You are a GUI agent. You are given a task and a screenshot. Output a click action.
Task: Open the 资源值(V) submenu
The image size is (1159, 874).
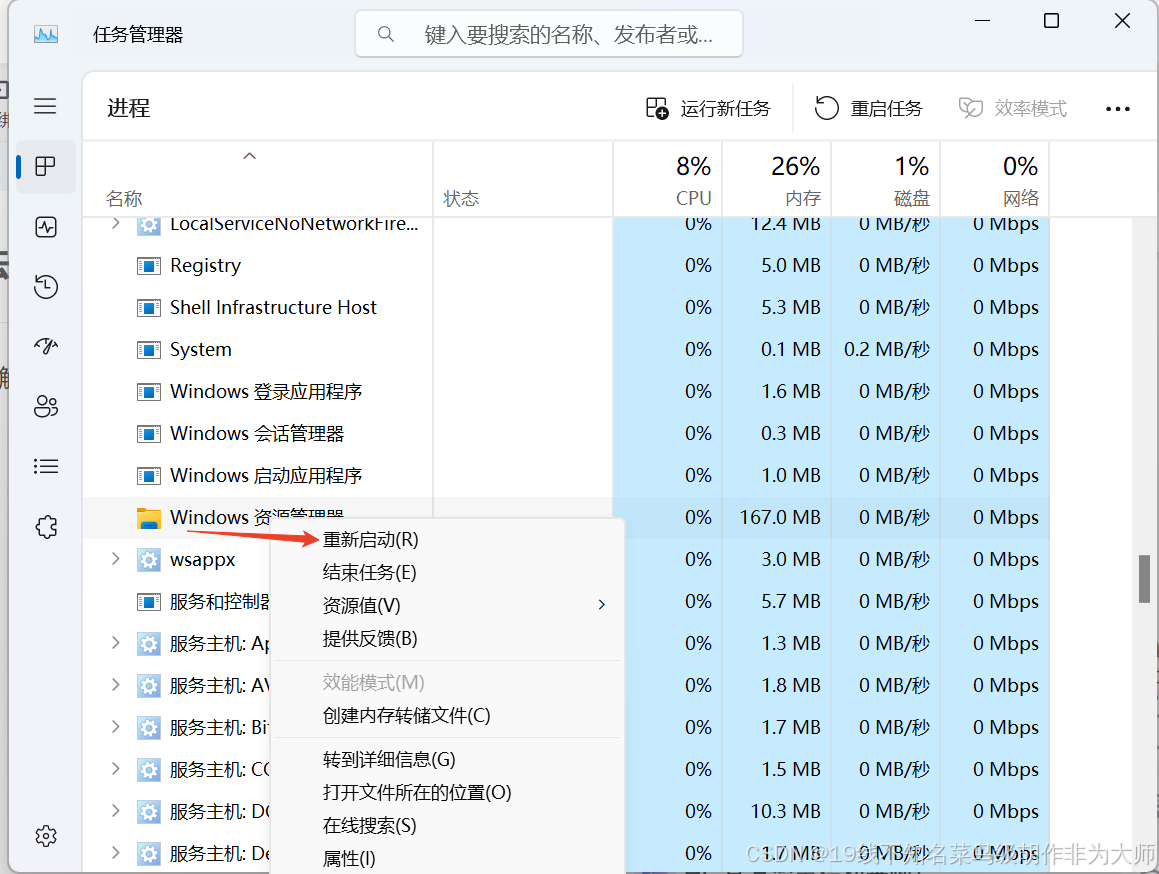447,606
